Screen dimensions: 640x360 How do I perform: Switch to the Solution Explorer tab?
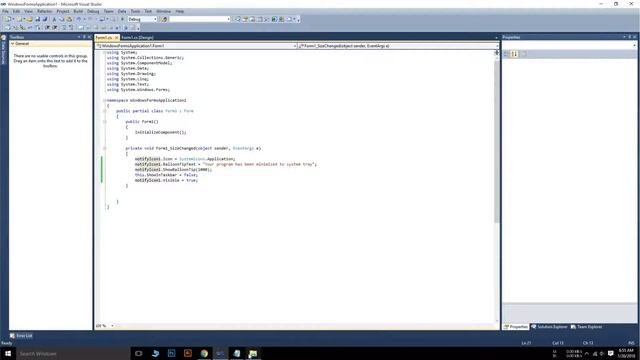(x=549, y=327)
